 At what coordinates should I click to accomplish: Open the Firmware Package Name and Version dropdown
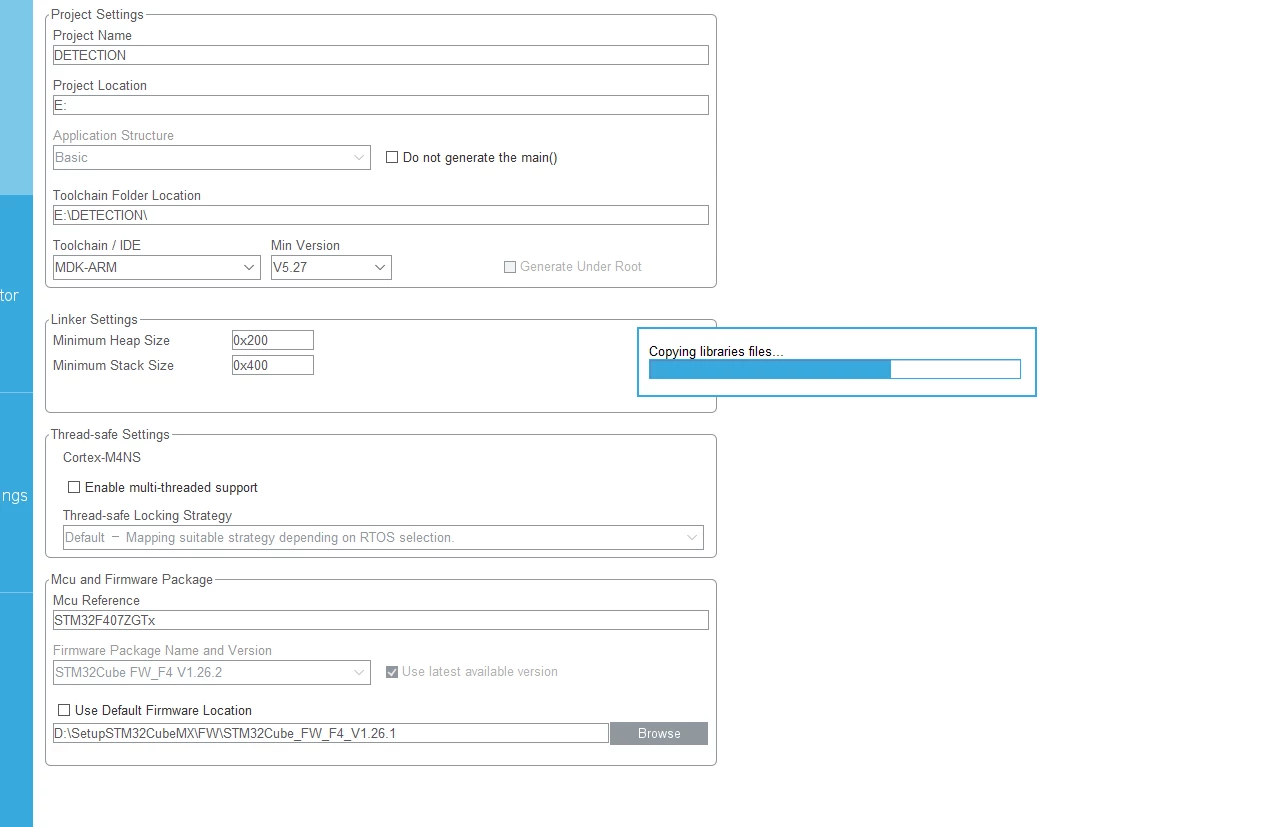click(211, 672)
